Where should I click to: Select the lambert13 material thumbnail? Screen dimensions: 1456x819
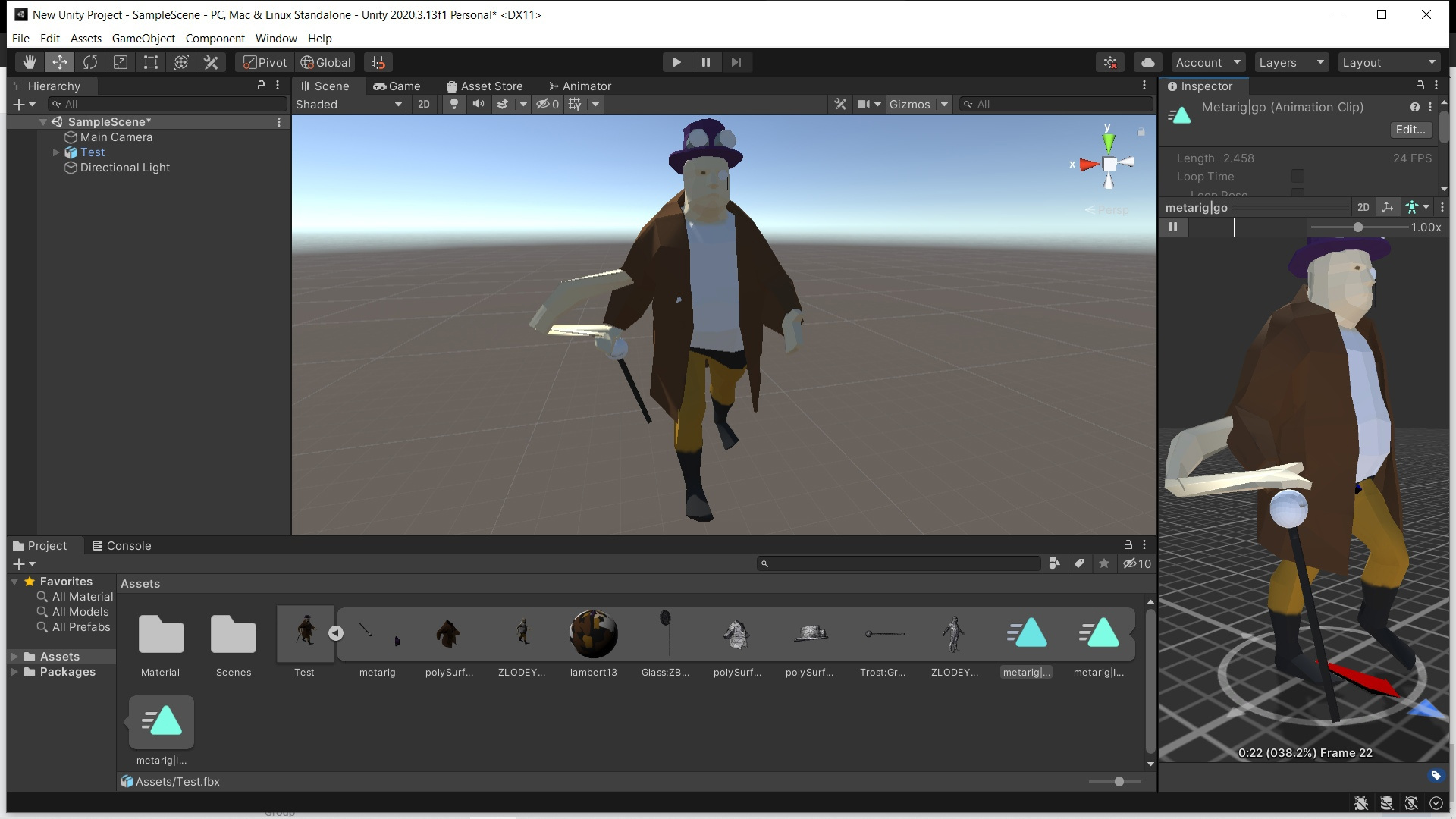pyautogui.click(x=593, y=633)
